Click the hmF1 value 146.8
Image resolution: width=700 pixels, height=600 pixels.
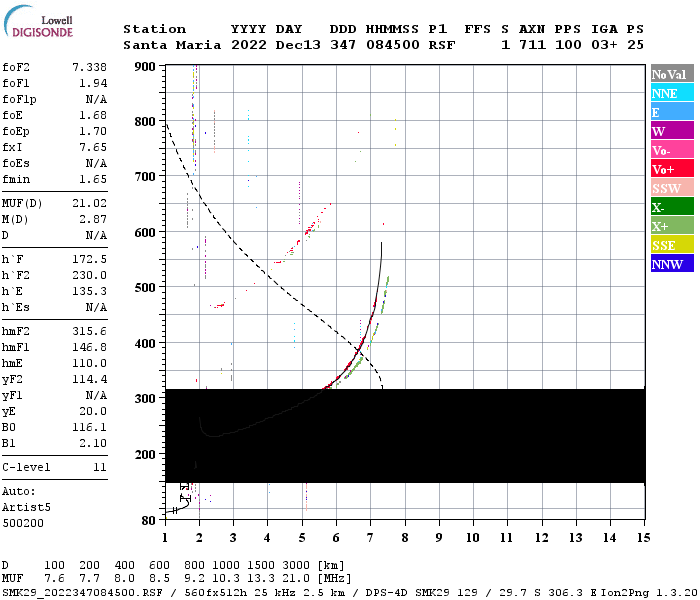pos(89,347)
